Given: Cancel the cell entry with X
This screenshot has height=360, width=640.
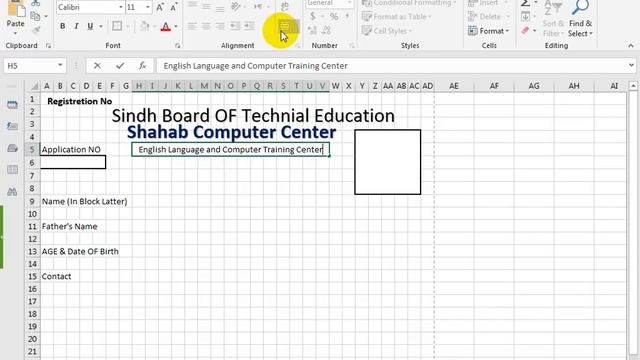Looking at the screenshot, I should tap(97, 66).
